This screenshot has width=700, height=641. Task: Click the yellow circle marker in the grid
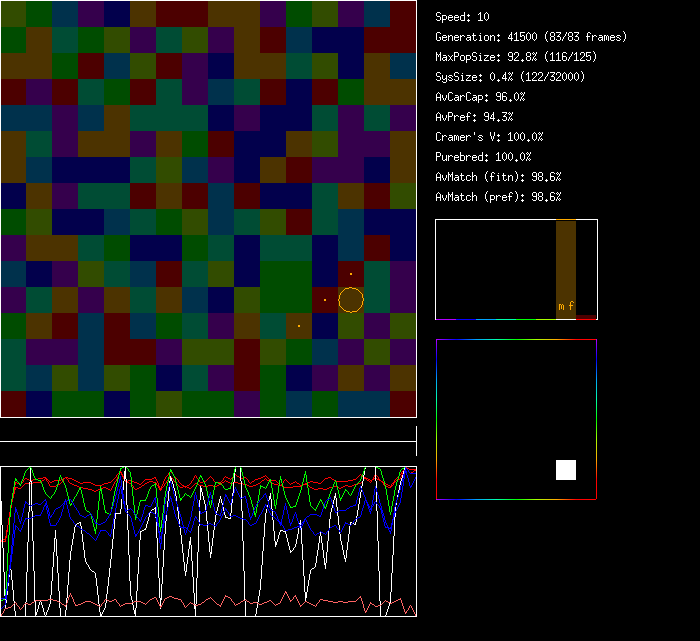350,299
